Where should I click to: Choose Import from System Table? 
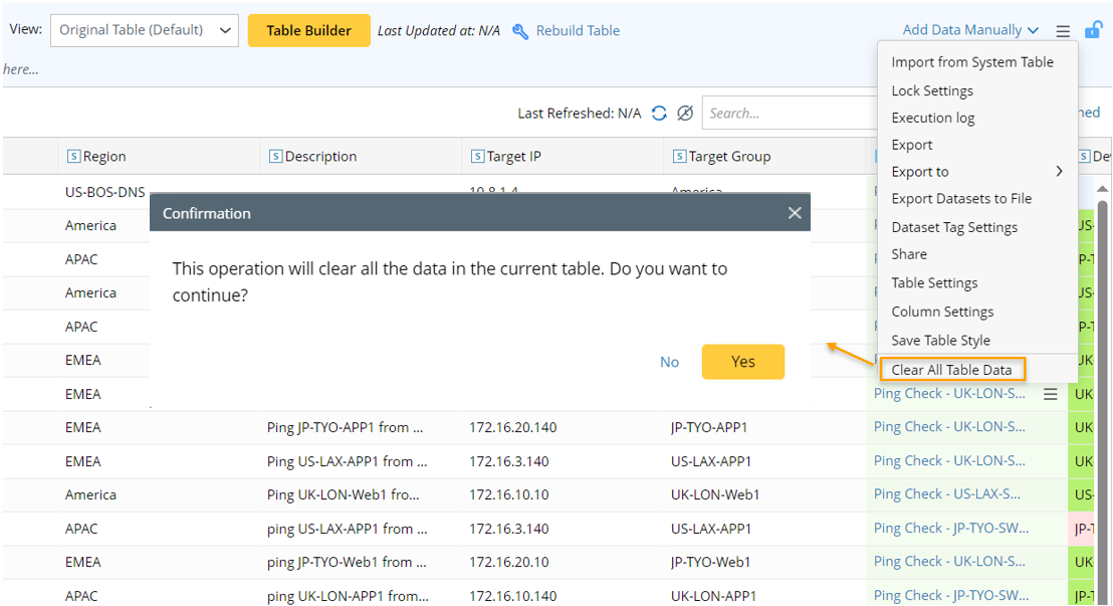click(972, 62)
